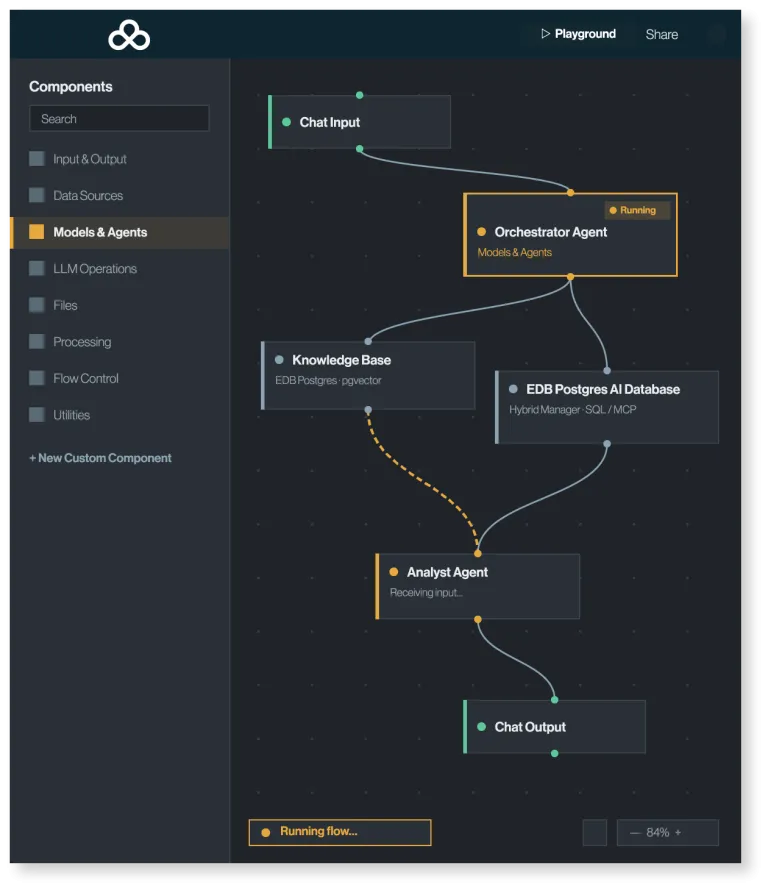
Task: Select the EDB Postgres AI Database node
Action: 607,407
